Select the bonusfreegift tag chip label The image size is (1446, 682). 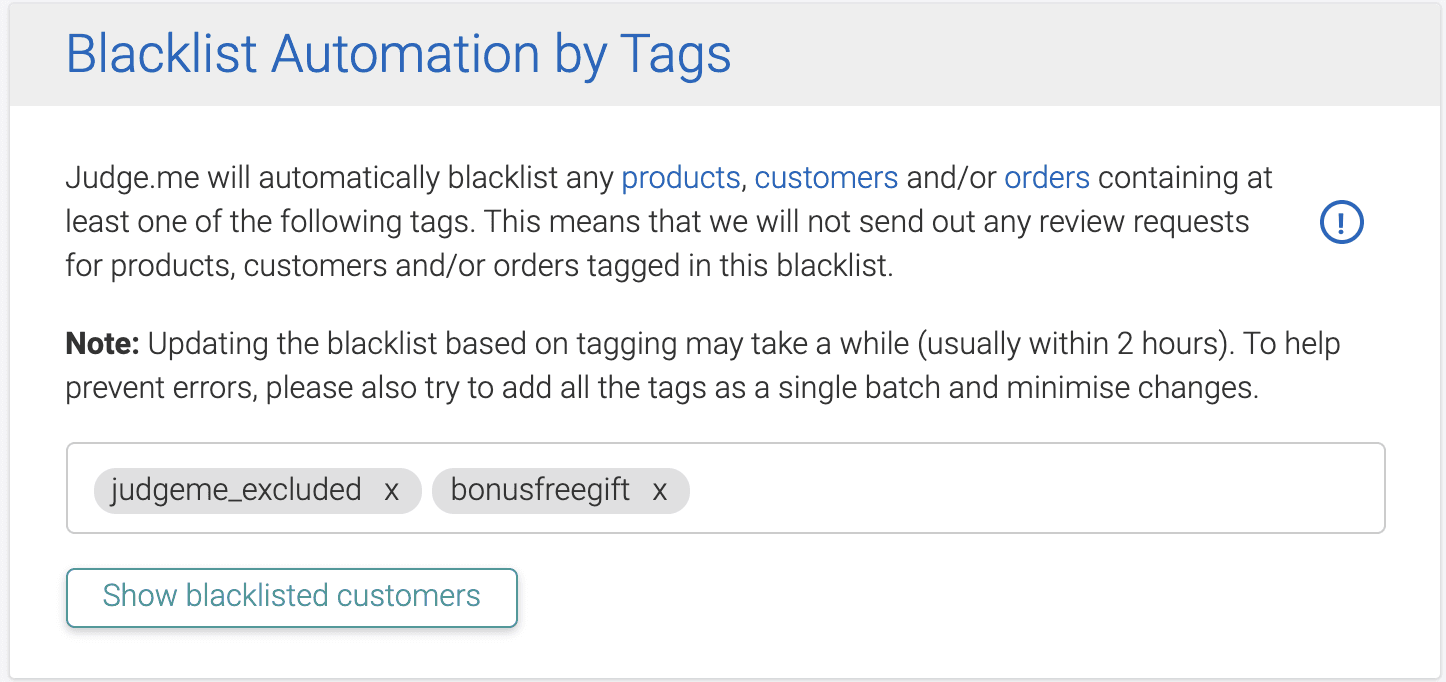[540, 490]
